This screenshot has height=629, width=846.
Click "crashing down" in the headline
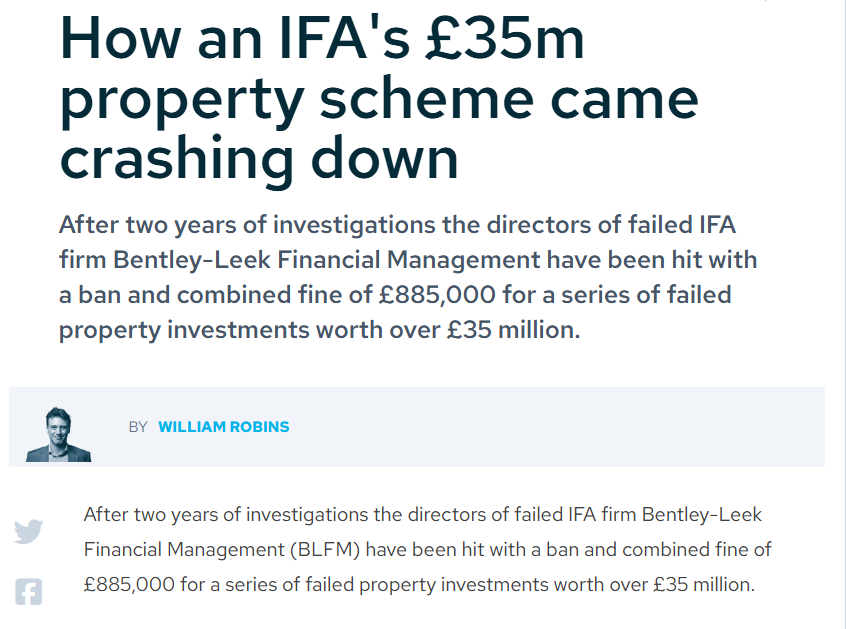point(259,161)
